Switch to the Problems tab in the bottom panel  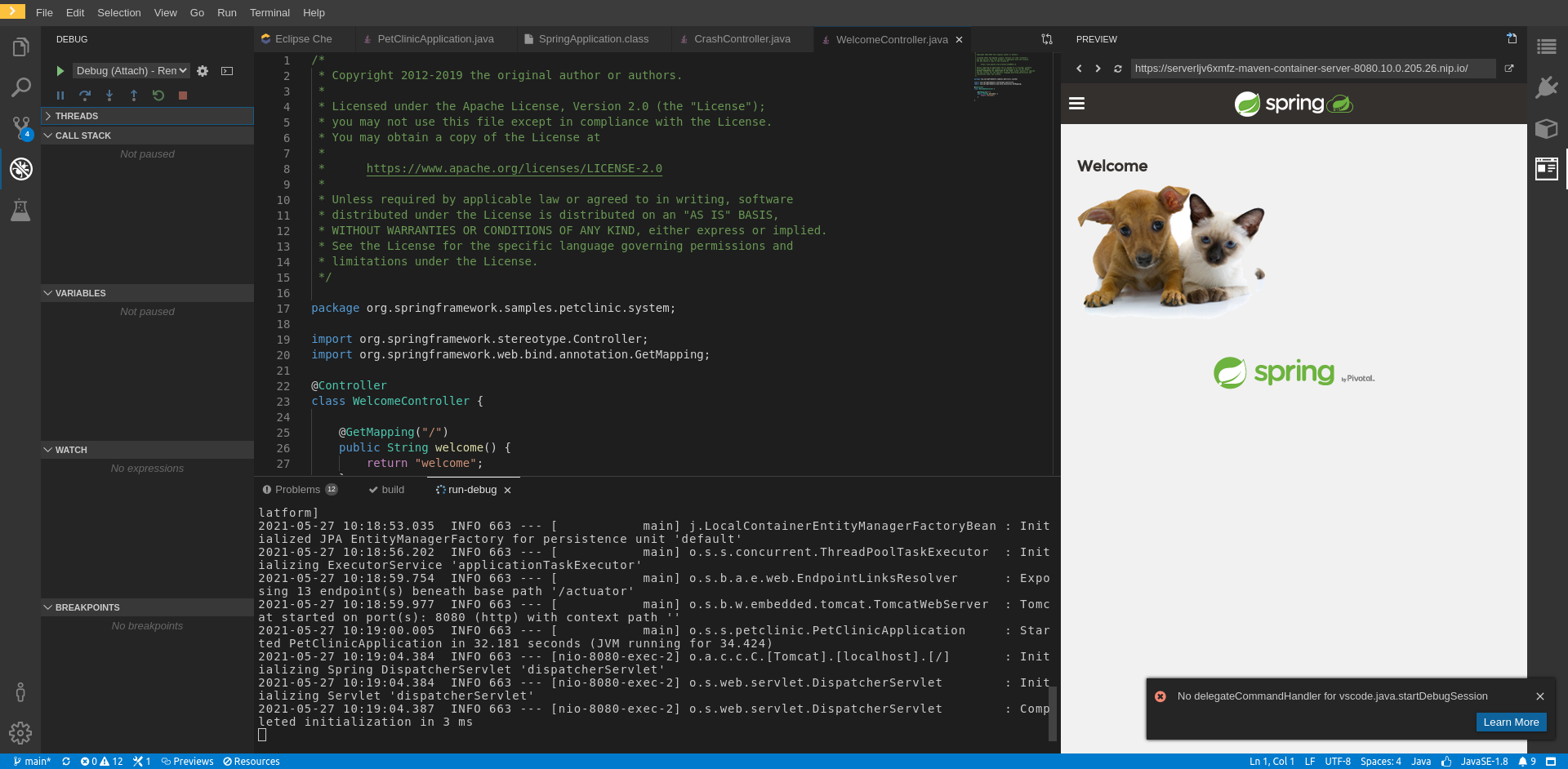pos(299,489)
